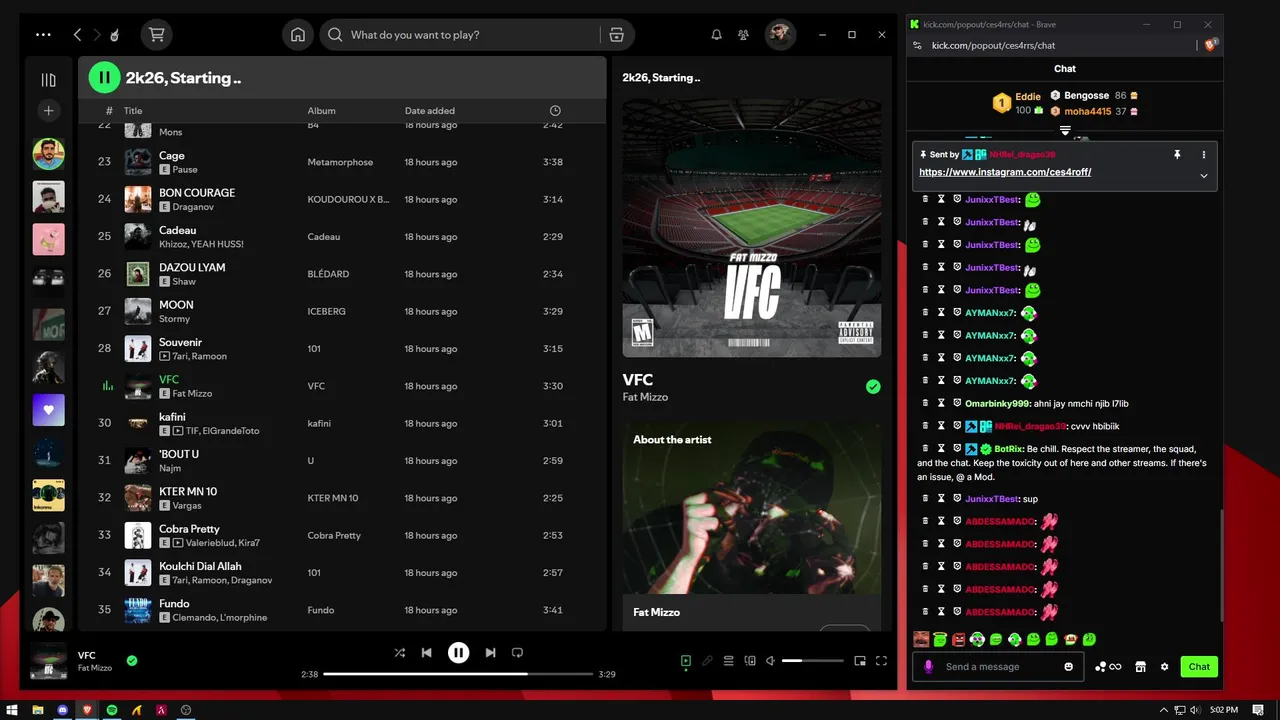
Task: Open Spotify notifications bell
Action: click(x=716, y=34)
